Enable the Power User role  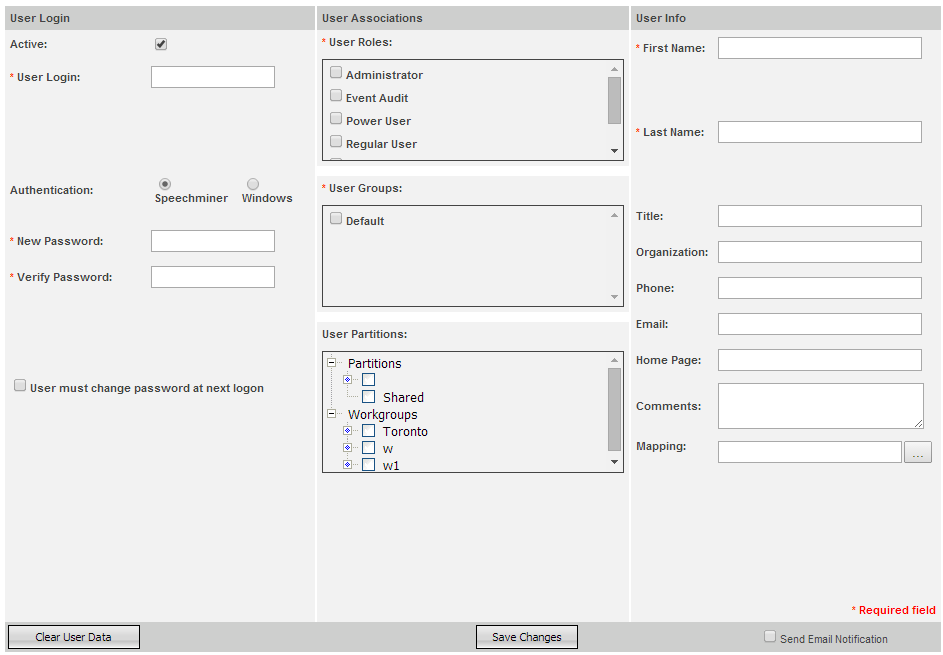[x=336, y=119]
